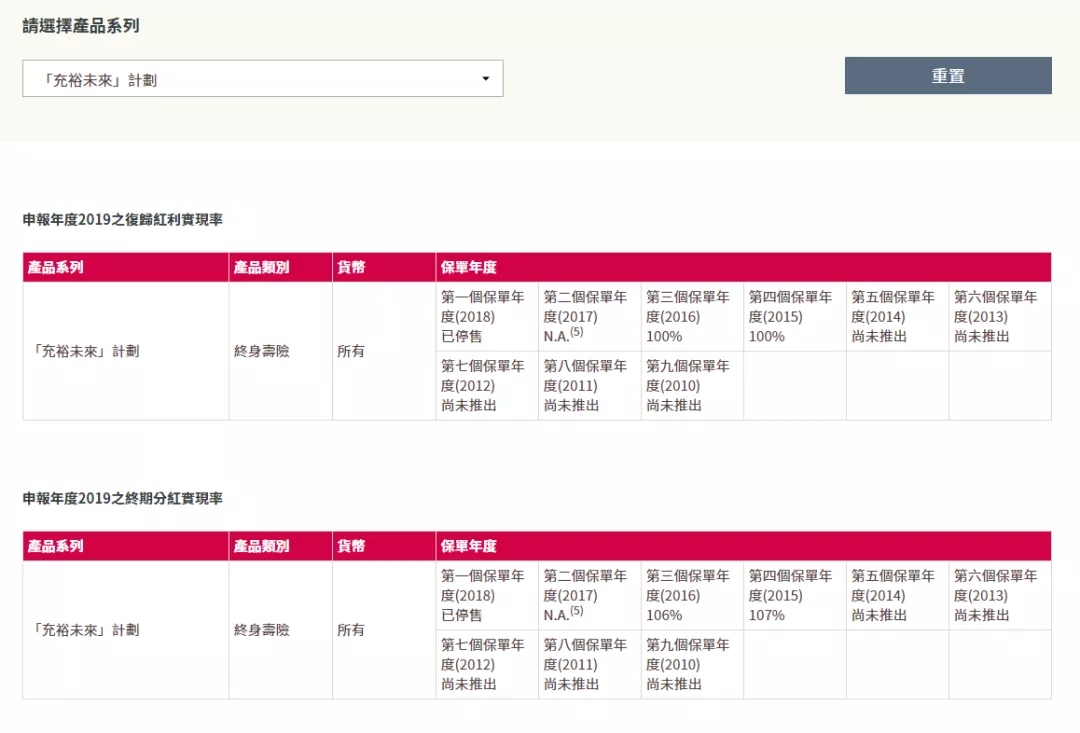Click 保單年度 header in 復歸紅利 table
The image size is (1080, 733).
pos(743,267)
